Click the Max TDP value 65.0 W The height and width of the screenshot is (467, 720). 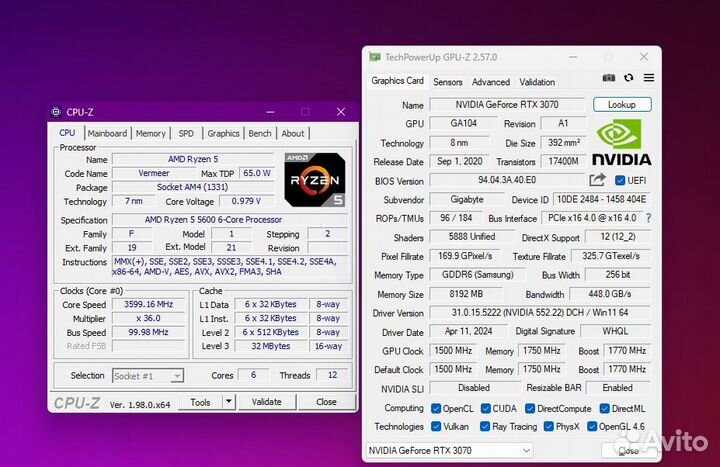[x=257, y=173]
